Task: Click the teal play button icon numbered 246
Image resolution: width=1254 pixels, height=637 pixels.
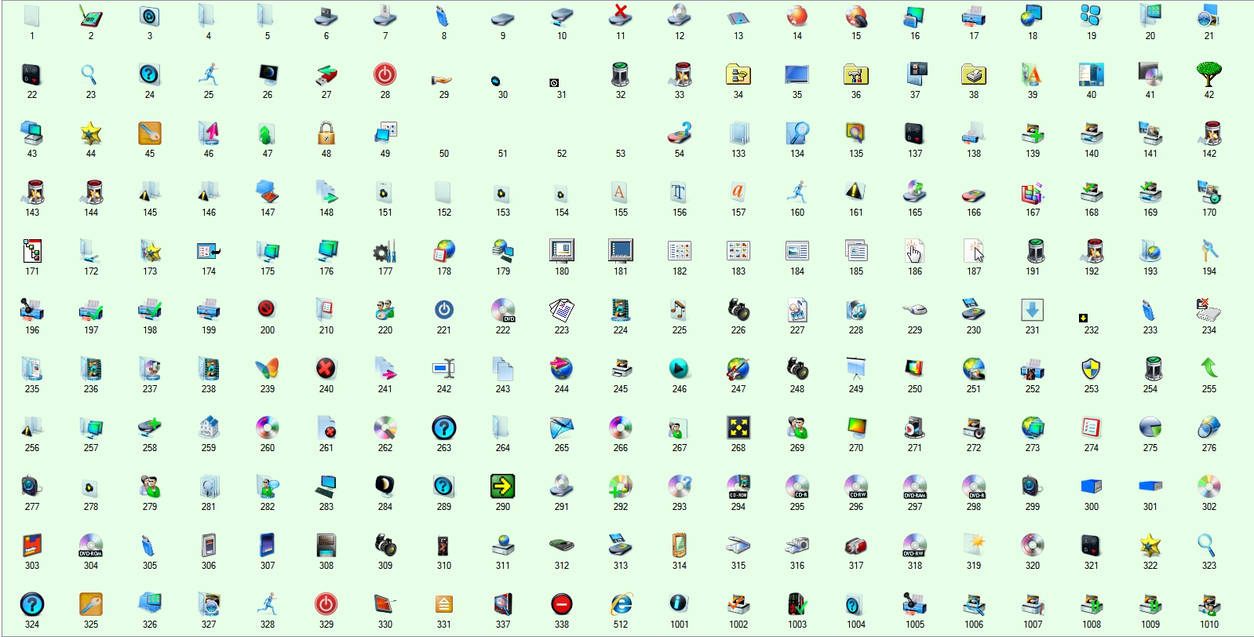Action: click(x=679, y=369)
